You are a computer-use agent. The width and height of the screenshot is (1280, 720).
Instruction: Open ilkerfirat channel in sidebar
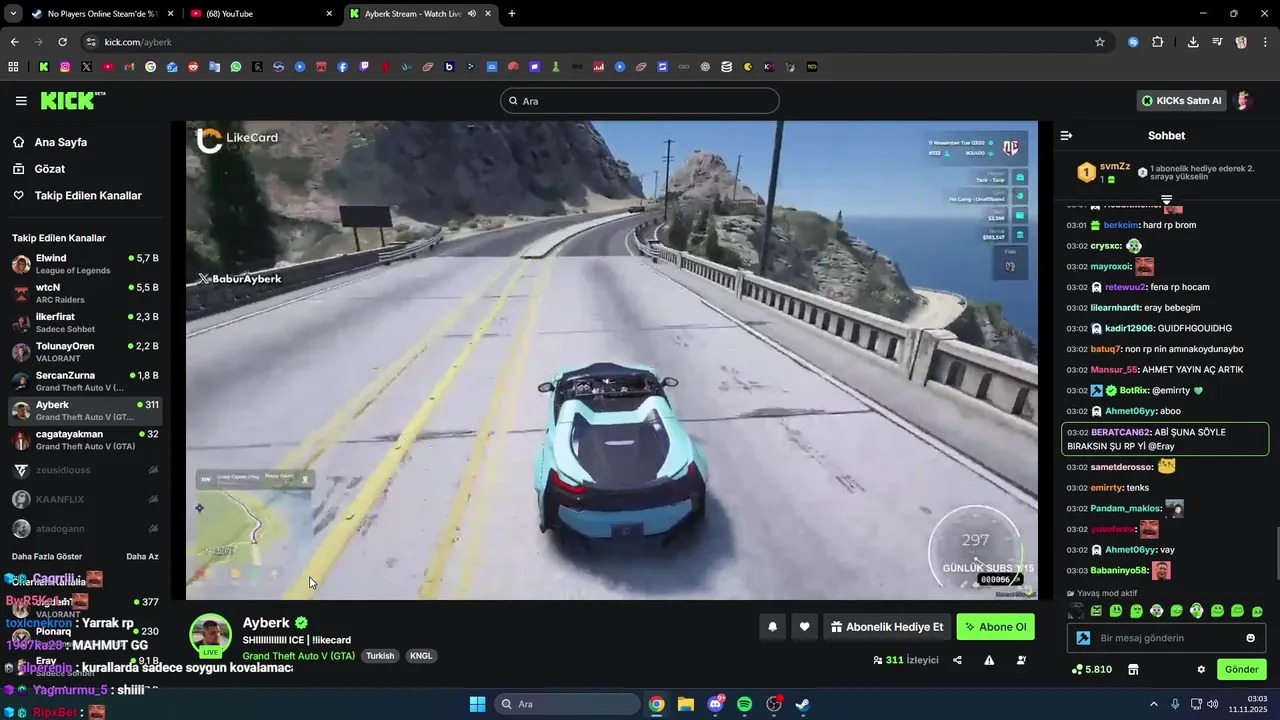coord(85,322)
